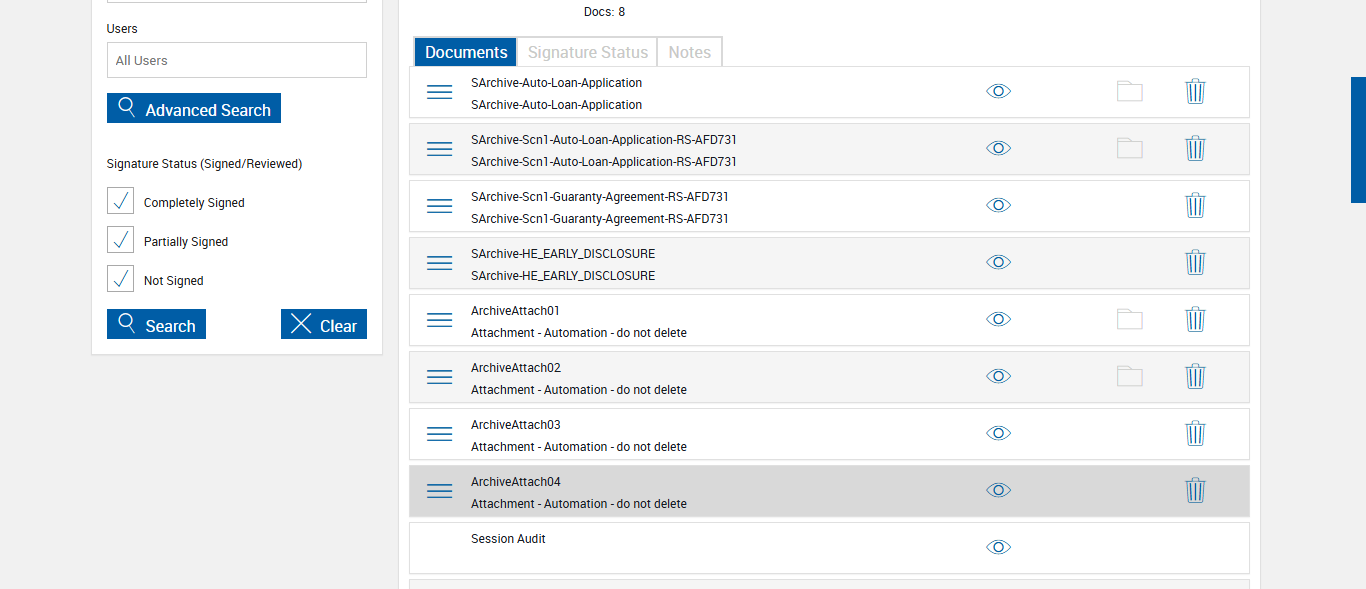Open hamburger menu for ArchiveAttach04
The image size is (1366, 589).
point(440,491)
